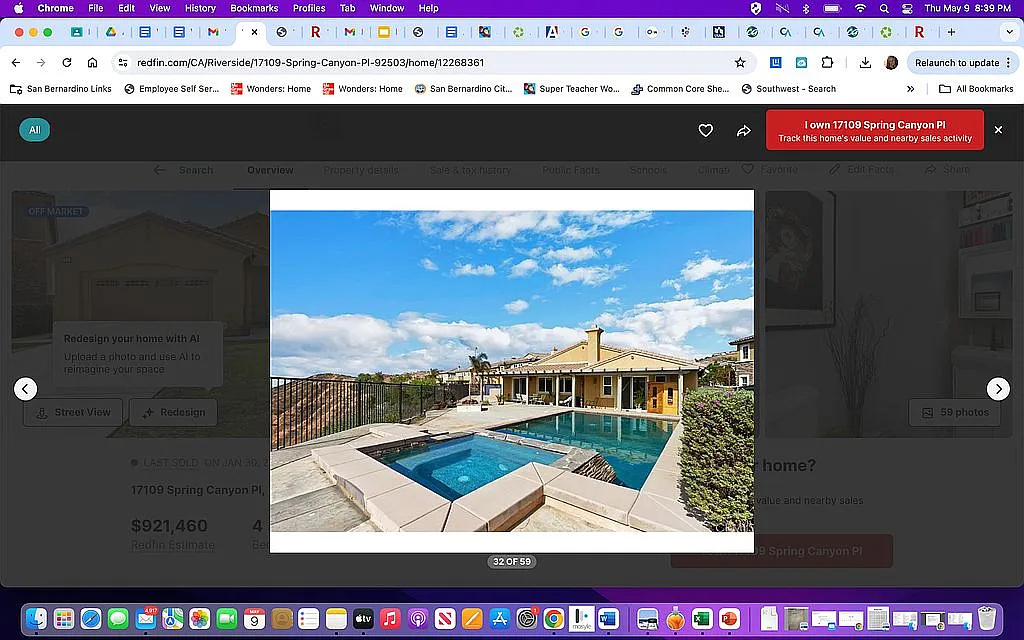Select the All photos filter pill
The width and height of the screenshot is (1024, 640).
point(34,130)
